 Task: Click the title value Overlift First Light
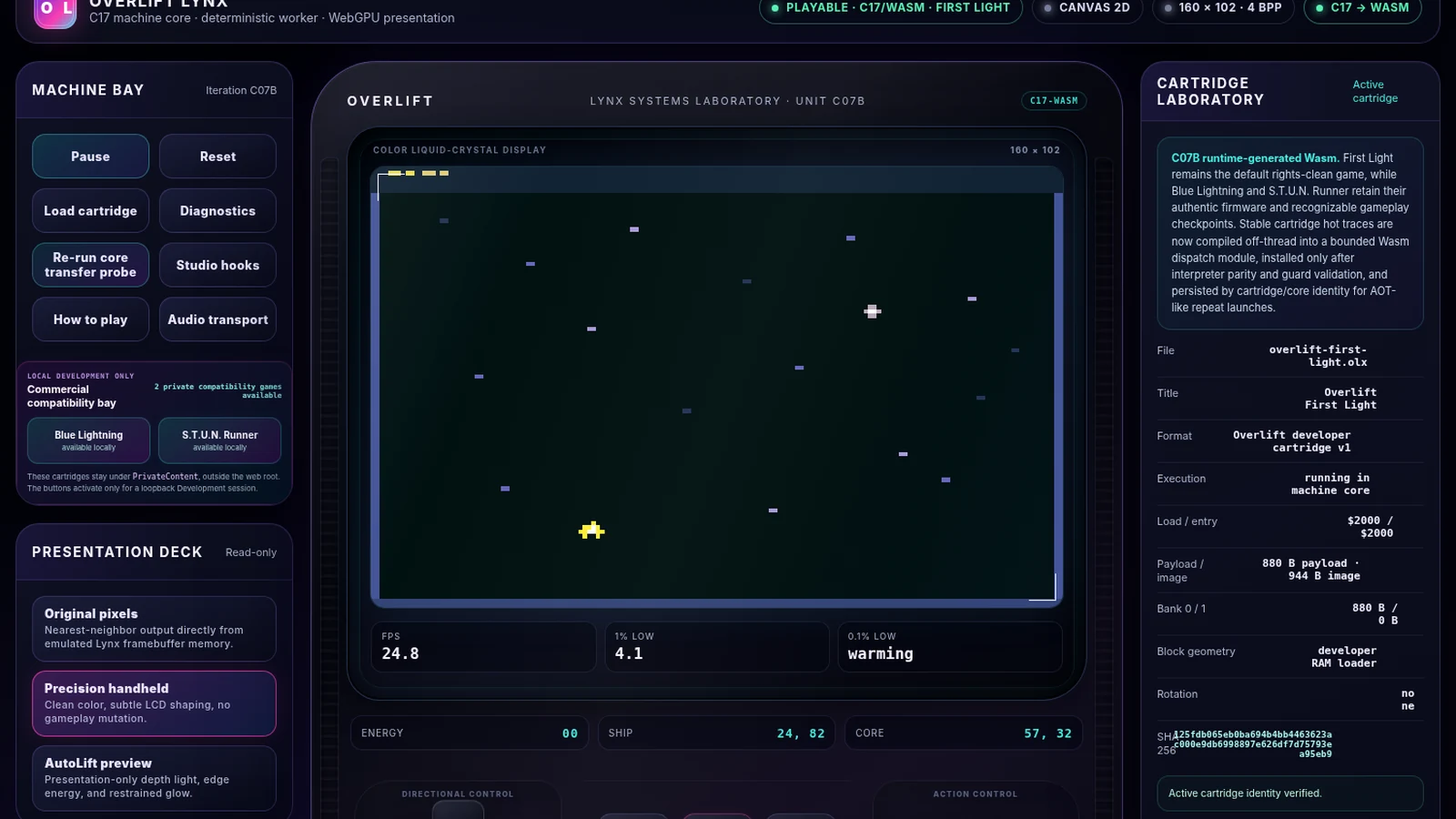tap(1340, 399)
